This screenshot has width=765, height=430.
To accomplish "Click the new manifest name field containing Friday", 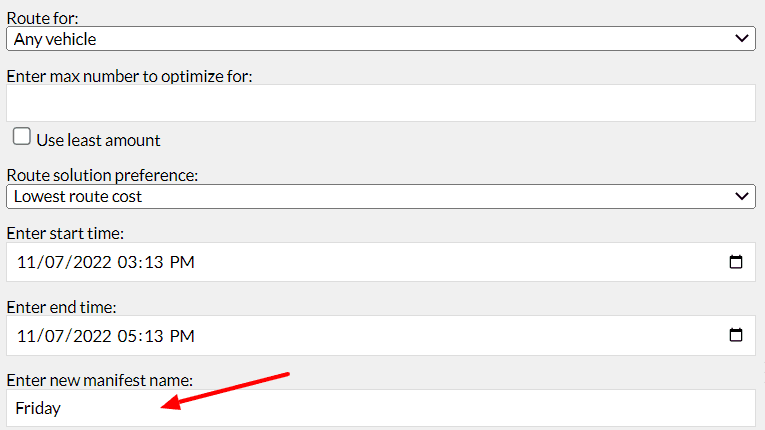I will 380,408.
